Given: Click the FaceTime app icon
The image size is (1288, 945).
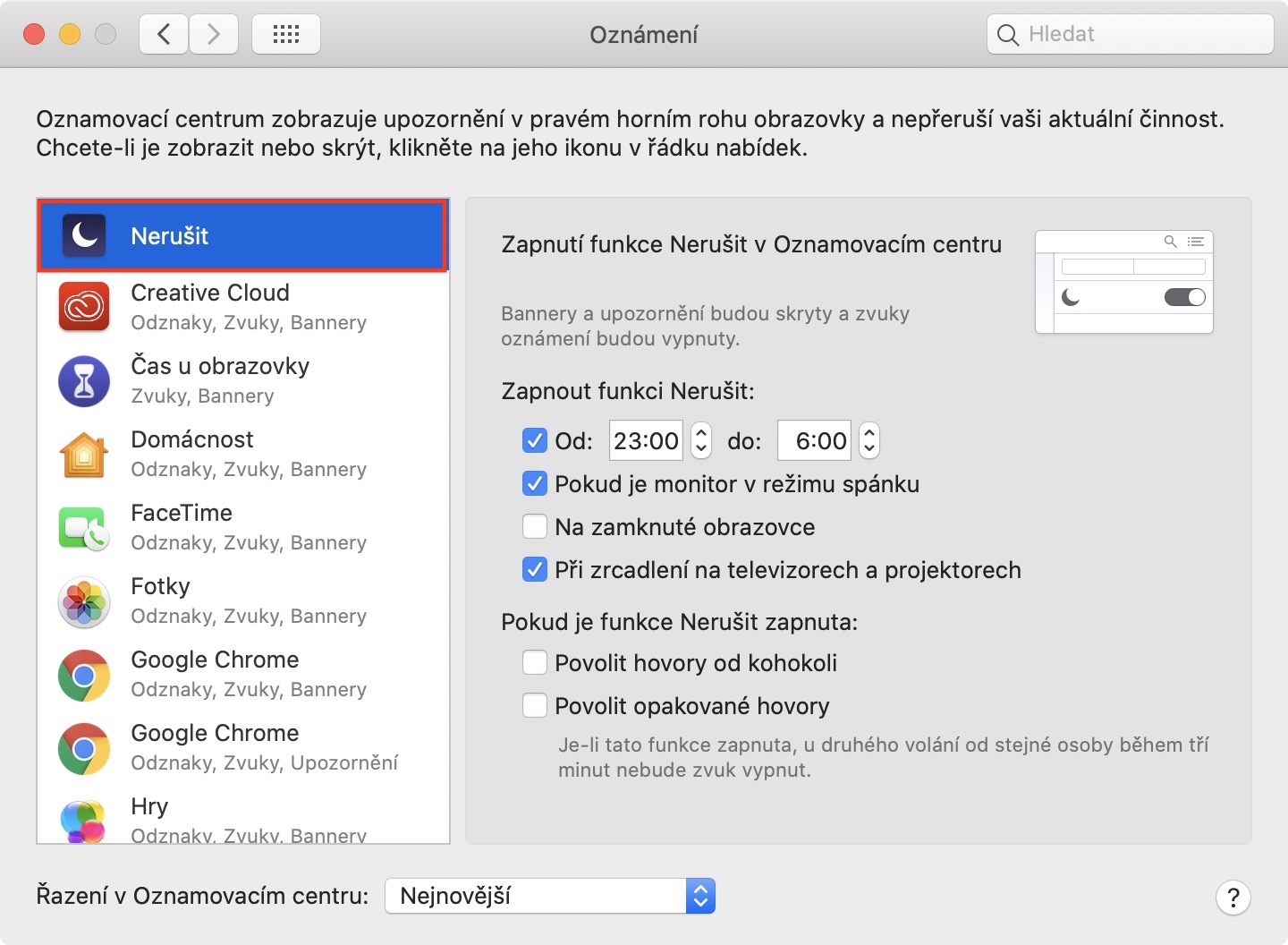Looking at the screenshot, I should click(x=84, y=527).
